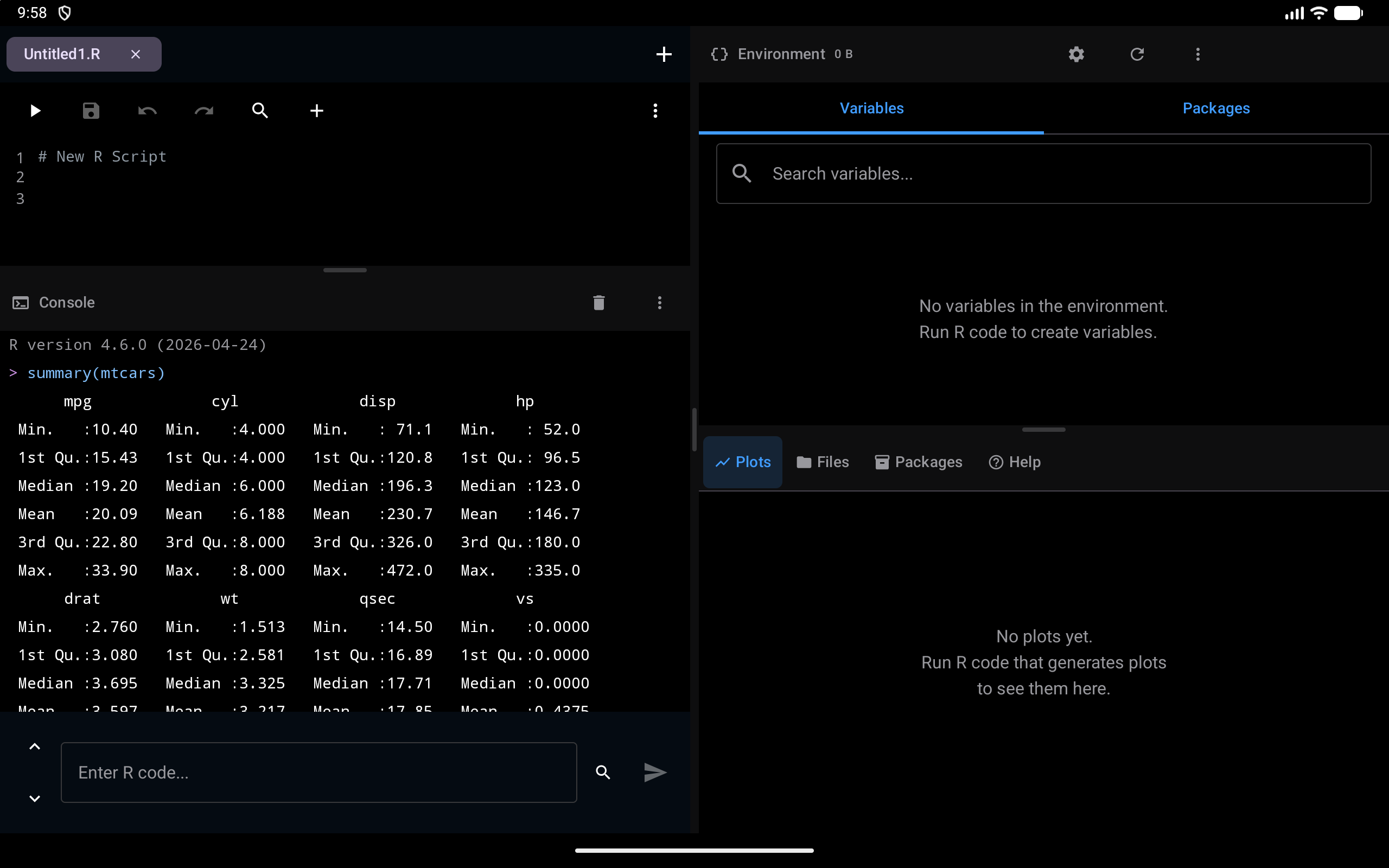Close the Untitled1.R tab
1389x868 pixels.
coord(136,54)
